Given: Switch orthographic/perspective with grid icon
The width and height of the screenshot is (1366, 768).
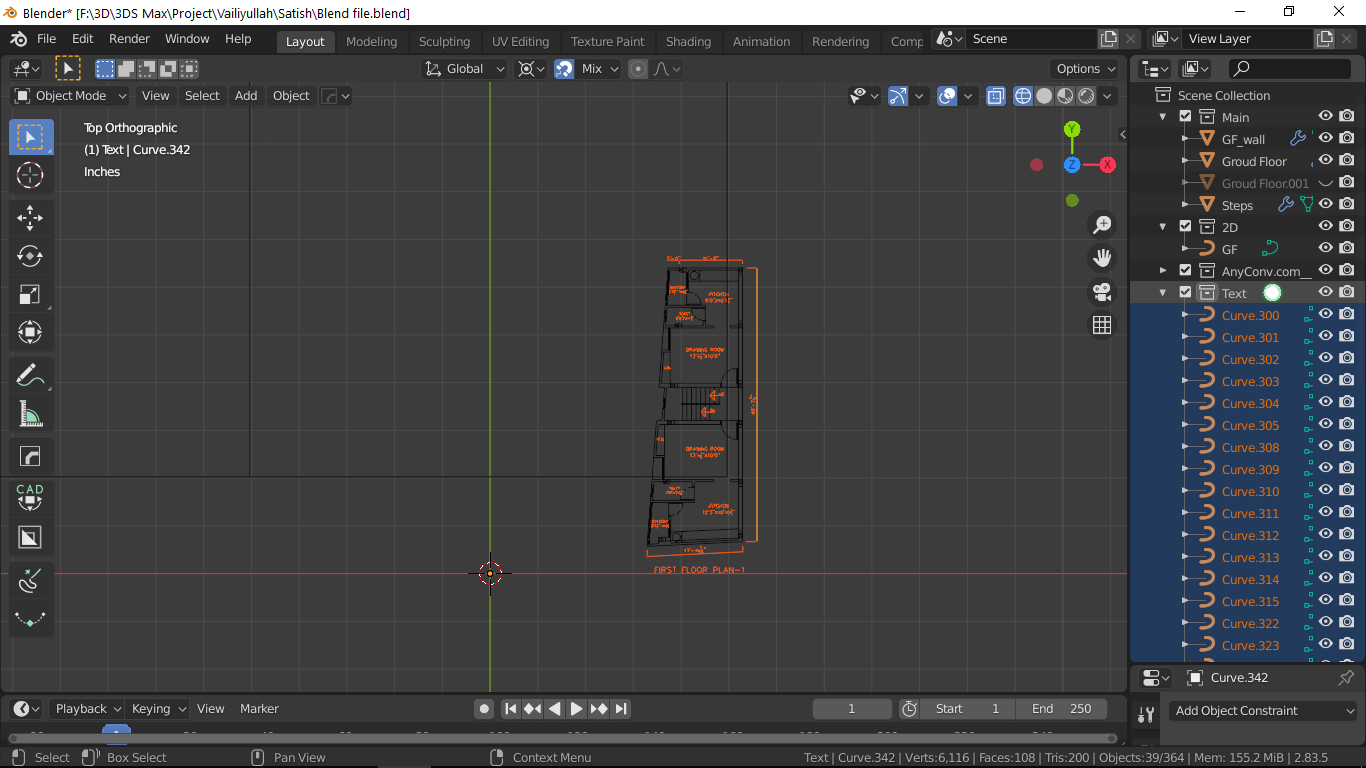Looking at the screenshot, I should (x=1102, y=325).
